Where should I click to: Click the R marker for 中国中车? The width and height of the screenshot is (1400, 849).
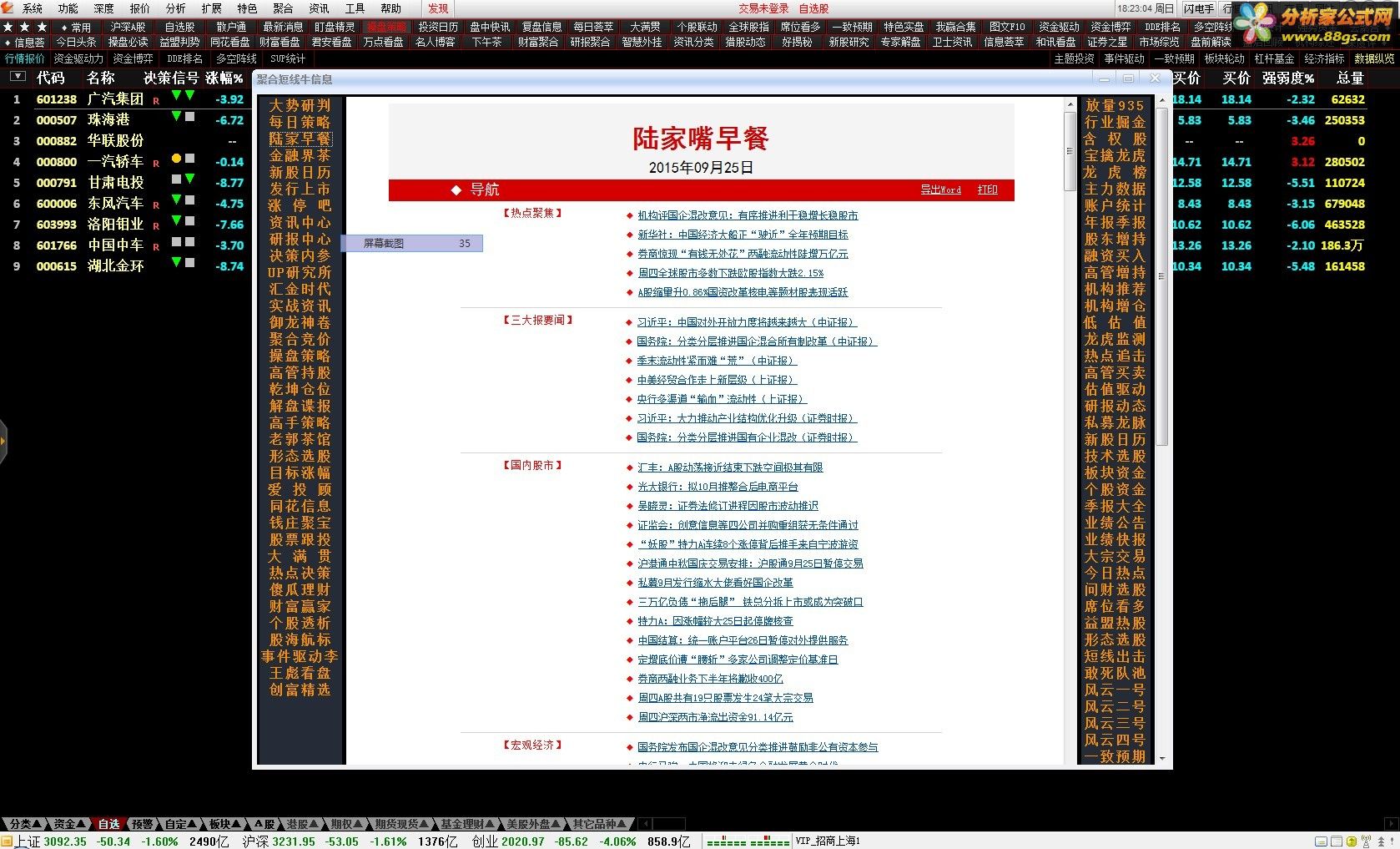[x=155, y=246]
